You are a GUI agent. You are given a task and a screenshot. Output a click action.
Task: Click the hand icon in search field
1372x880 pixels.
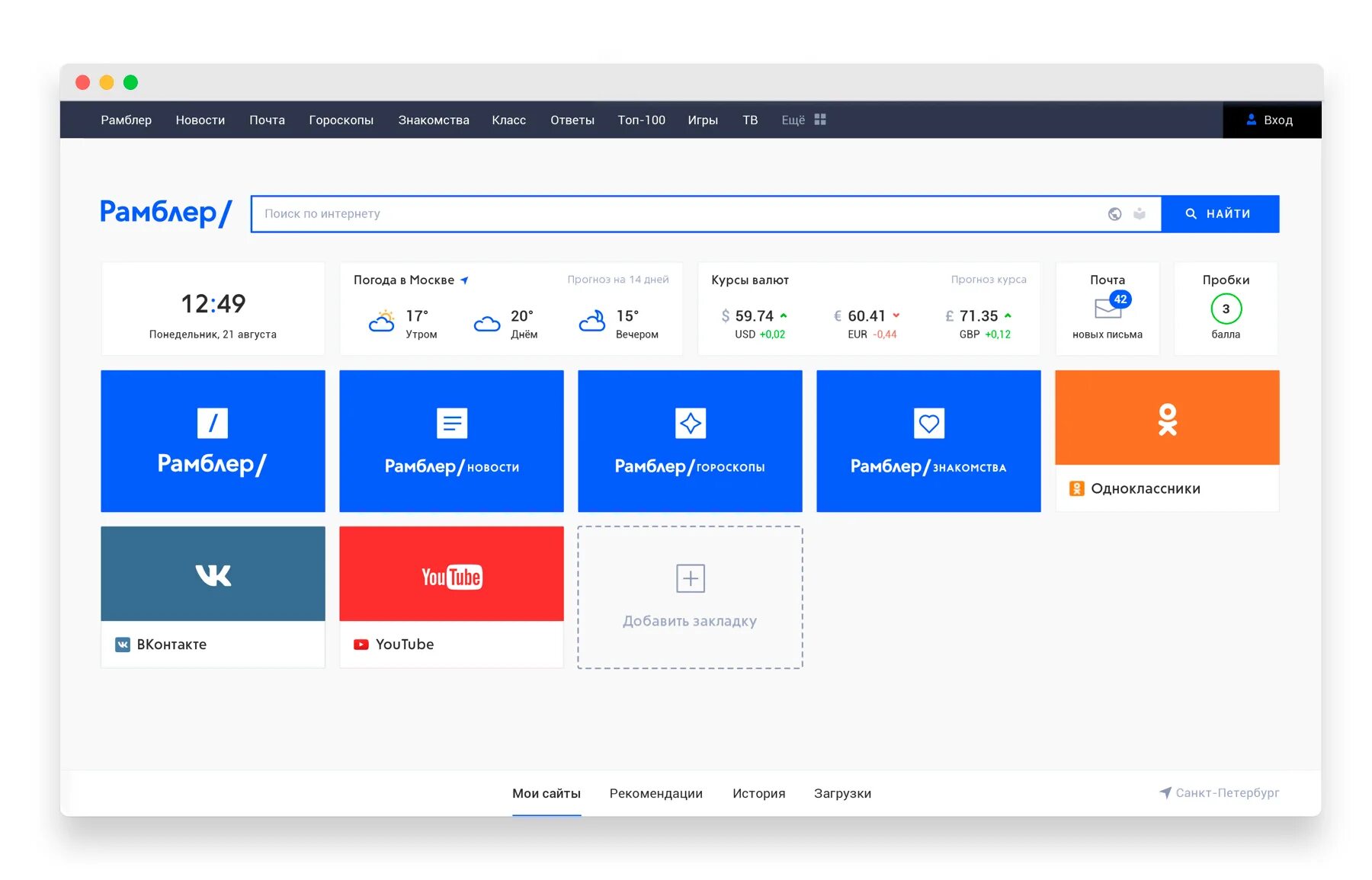coord(1140,214)
